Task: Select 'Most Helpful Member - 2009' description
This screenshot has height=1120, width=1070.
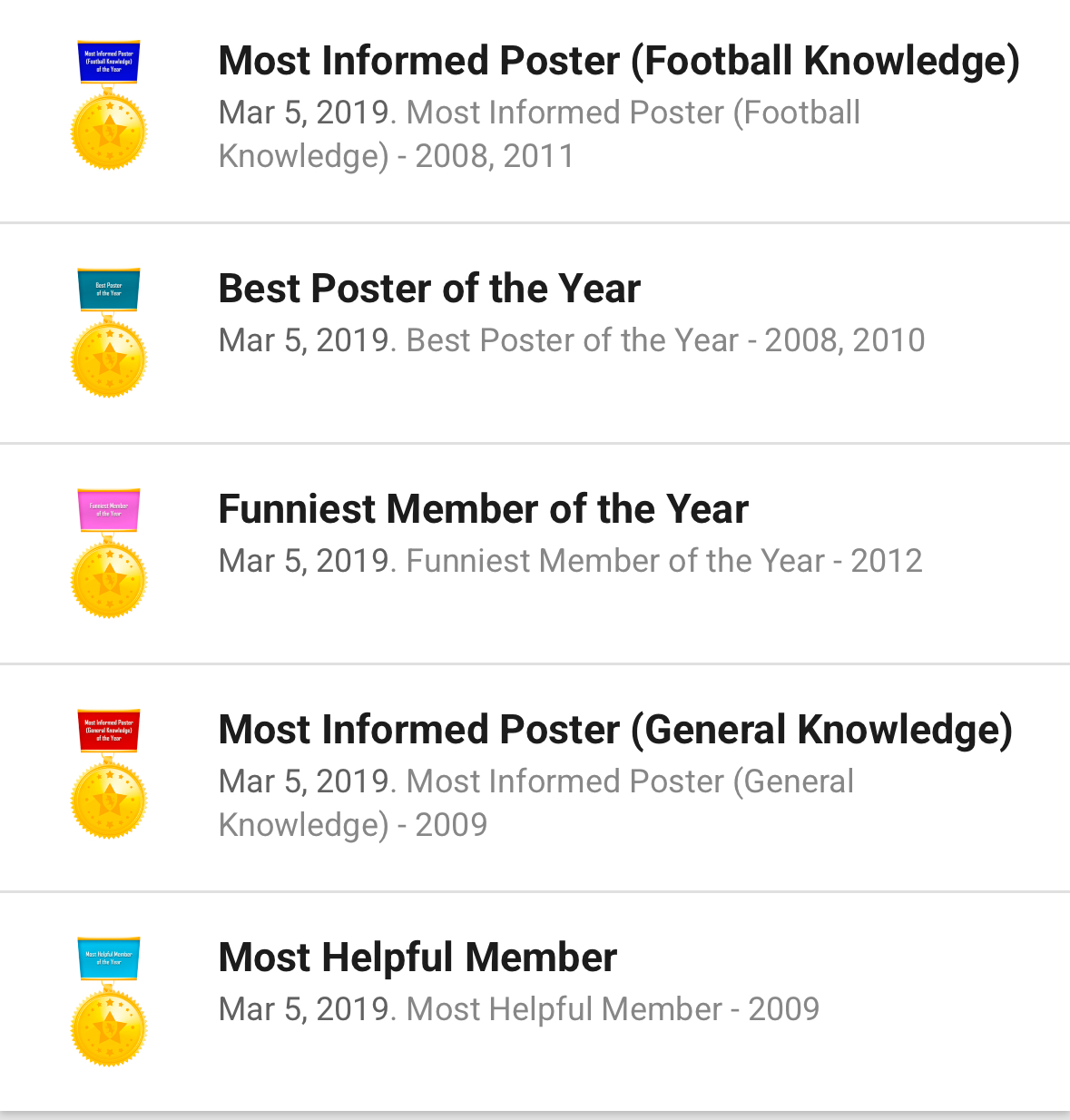Action: (613, 1009)
